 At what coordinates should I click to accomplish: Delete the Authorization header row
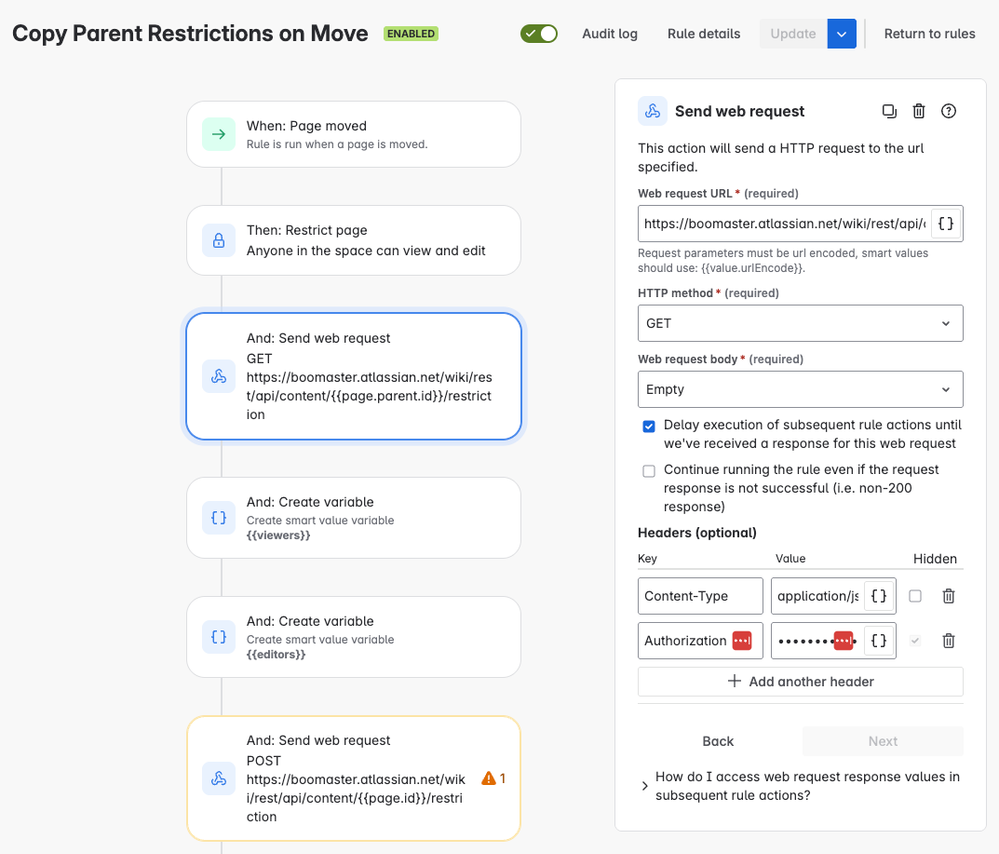click(x=949, y=640)
